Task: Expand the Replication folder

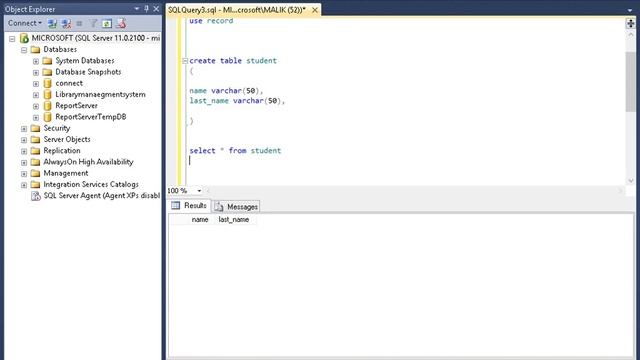Action: pos(24,151)
